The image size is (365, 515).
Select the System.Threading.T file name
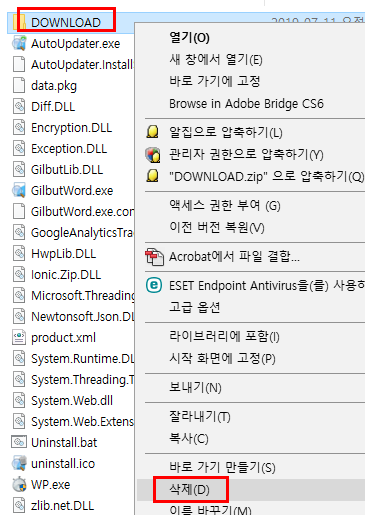point(82,380)
